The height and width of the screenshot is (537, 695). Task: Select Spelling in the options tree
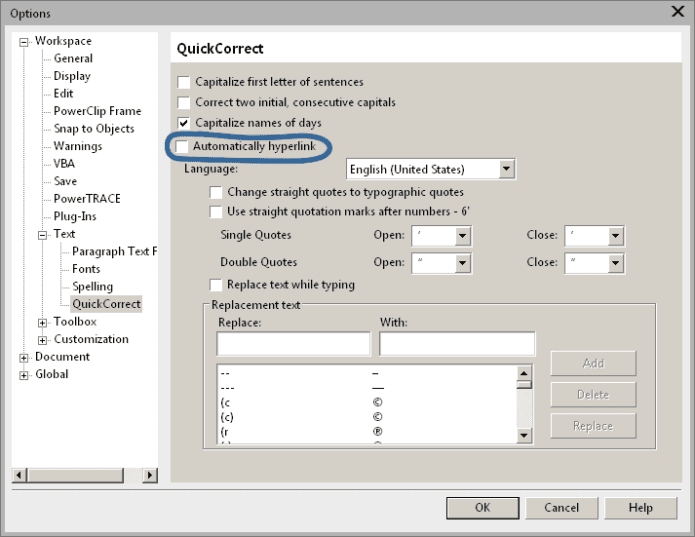(x=93, y=287)
